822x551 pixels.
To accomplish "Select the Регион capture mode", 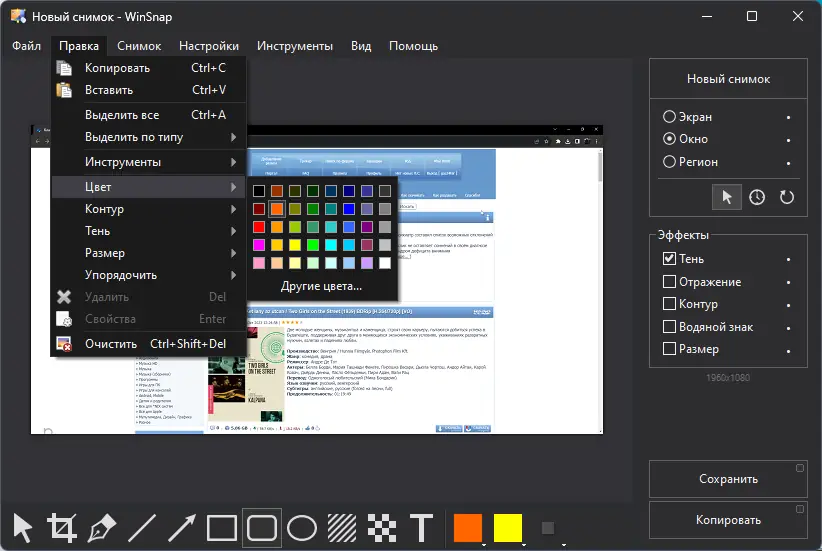I will coord(690,162).
